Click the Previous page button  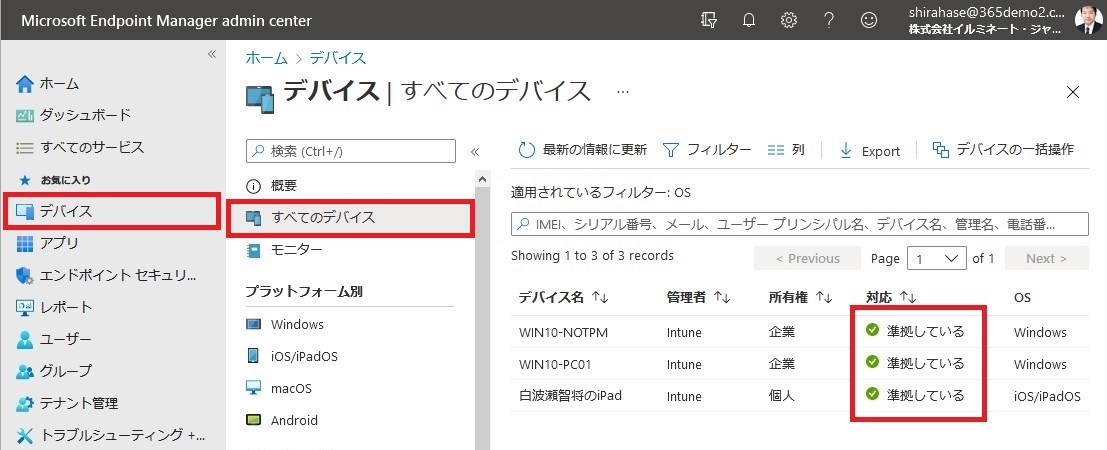pos(808,259)
